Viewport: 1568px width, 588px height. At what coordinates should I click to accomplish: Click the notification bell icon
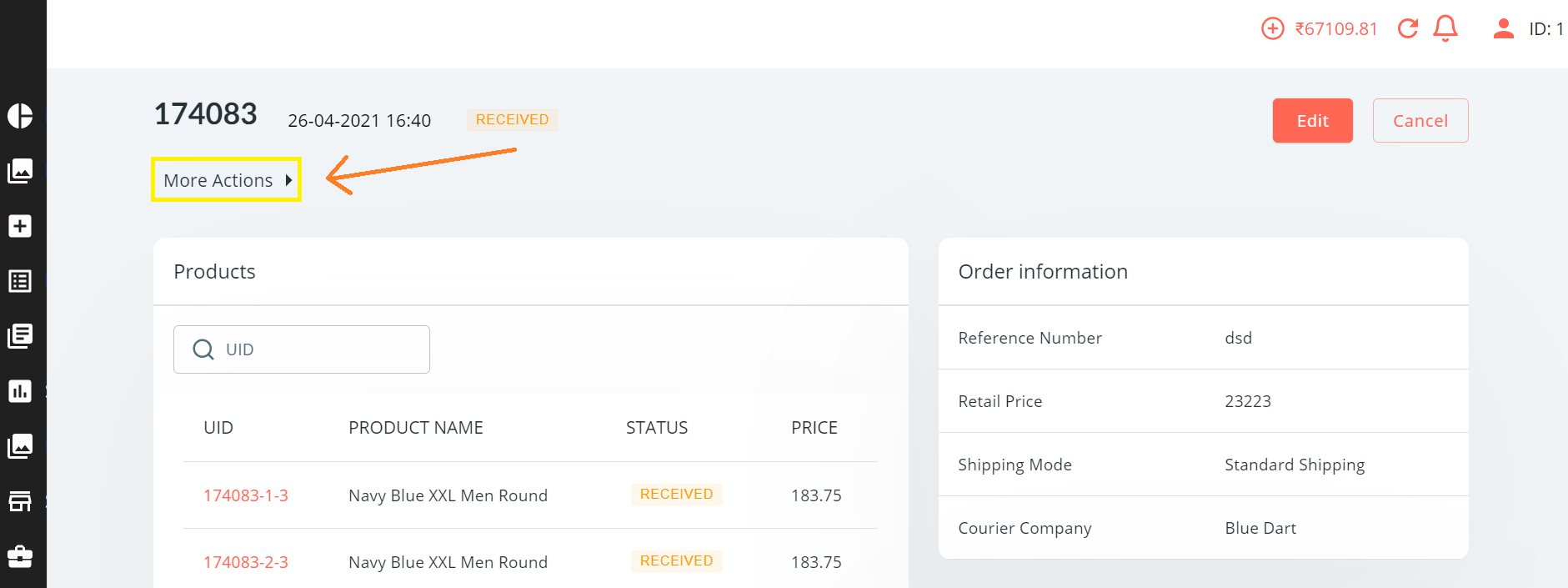point(1445,28)
